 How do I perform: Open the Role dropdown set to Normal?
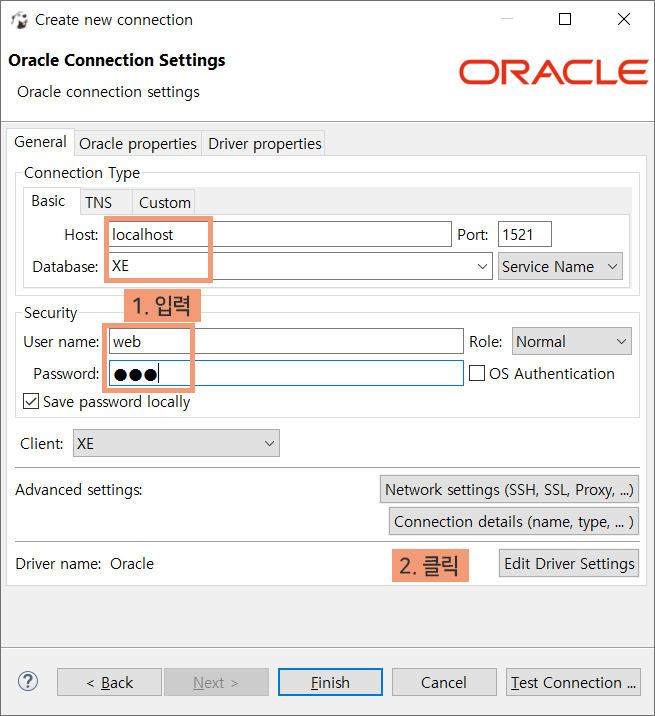point(571,341)
